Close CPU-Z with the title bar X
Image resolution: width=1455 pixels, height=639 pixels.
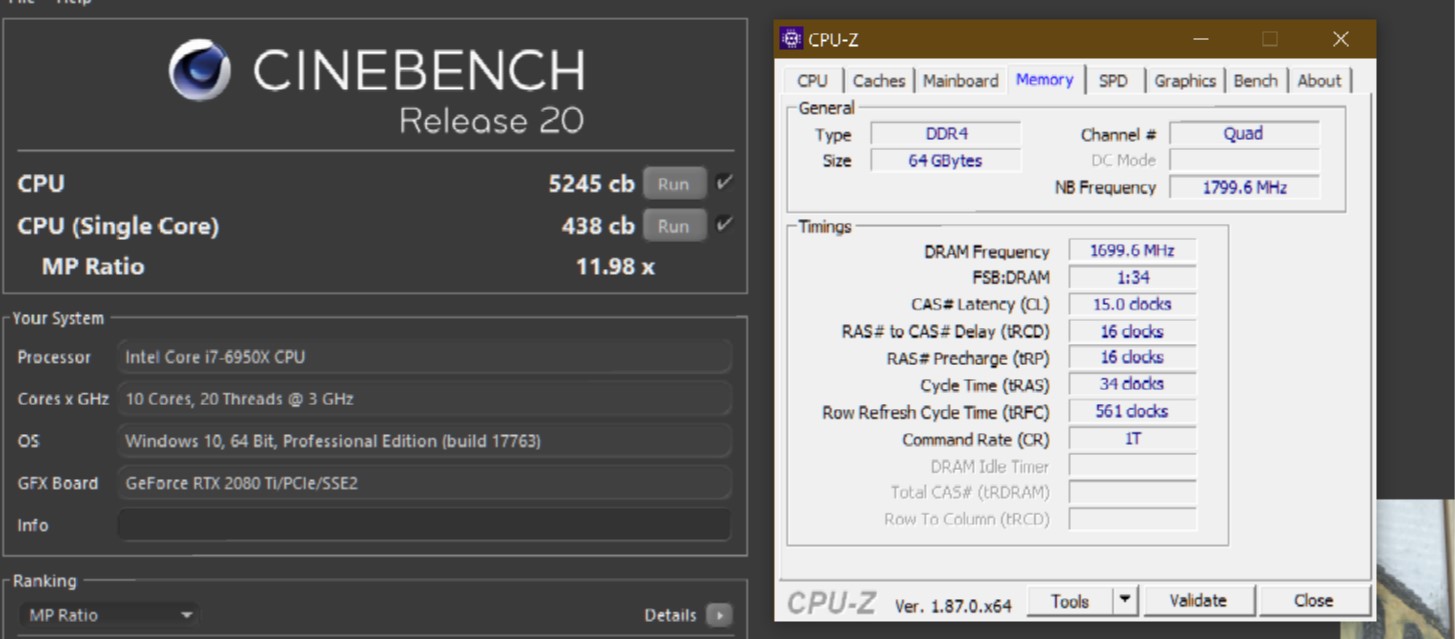point(1341,39)
